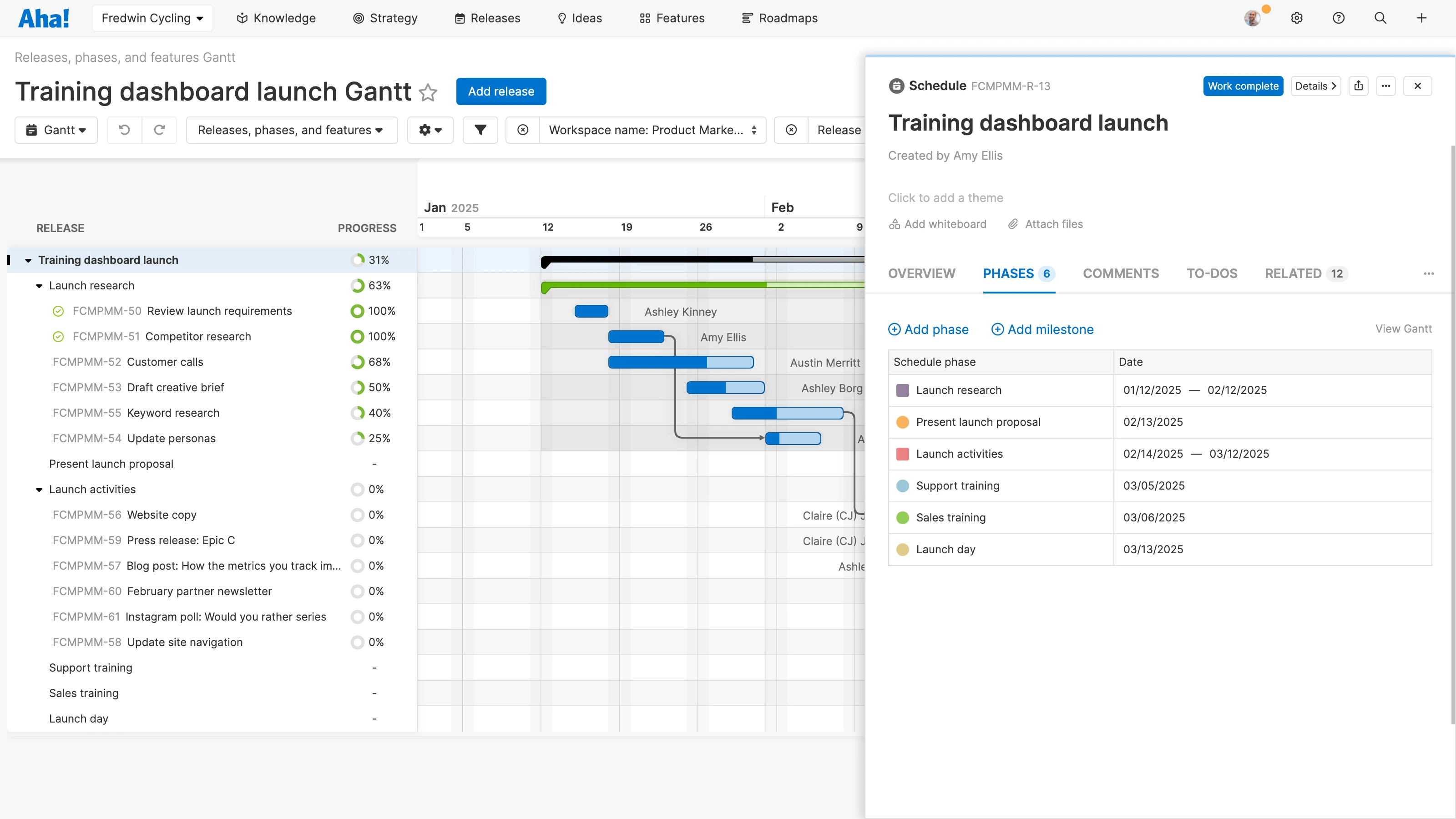Collapse the Launch research phase row
The height and width of the screenshot is (819, 1456).
pyautogui.click(x=38, y=286)
